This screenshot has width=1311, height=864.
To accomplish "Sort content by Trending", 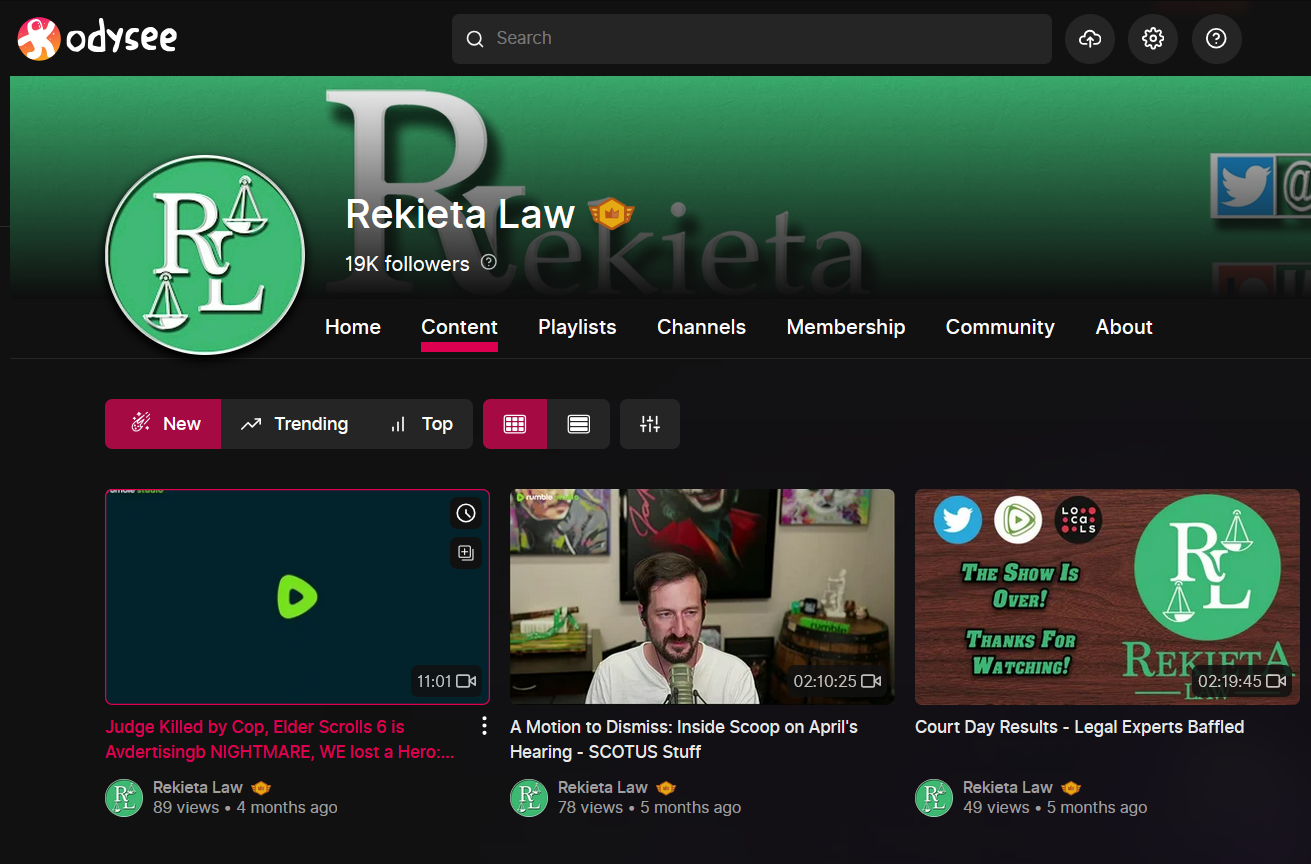I will [294, 424].
